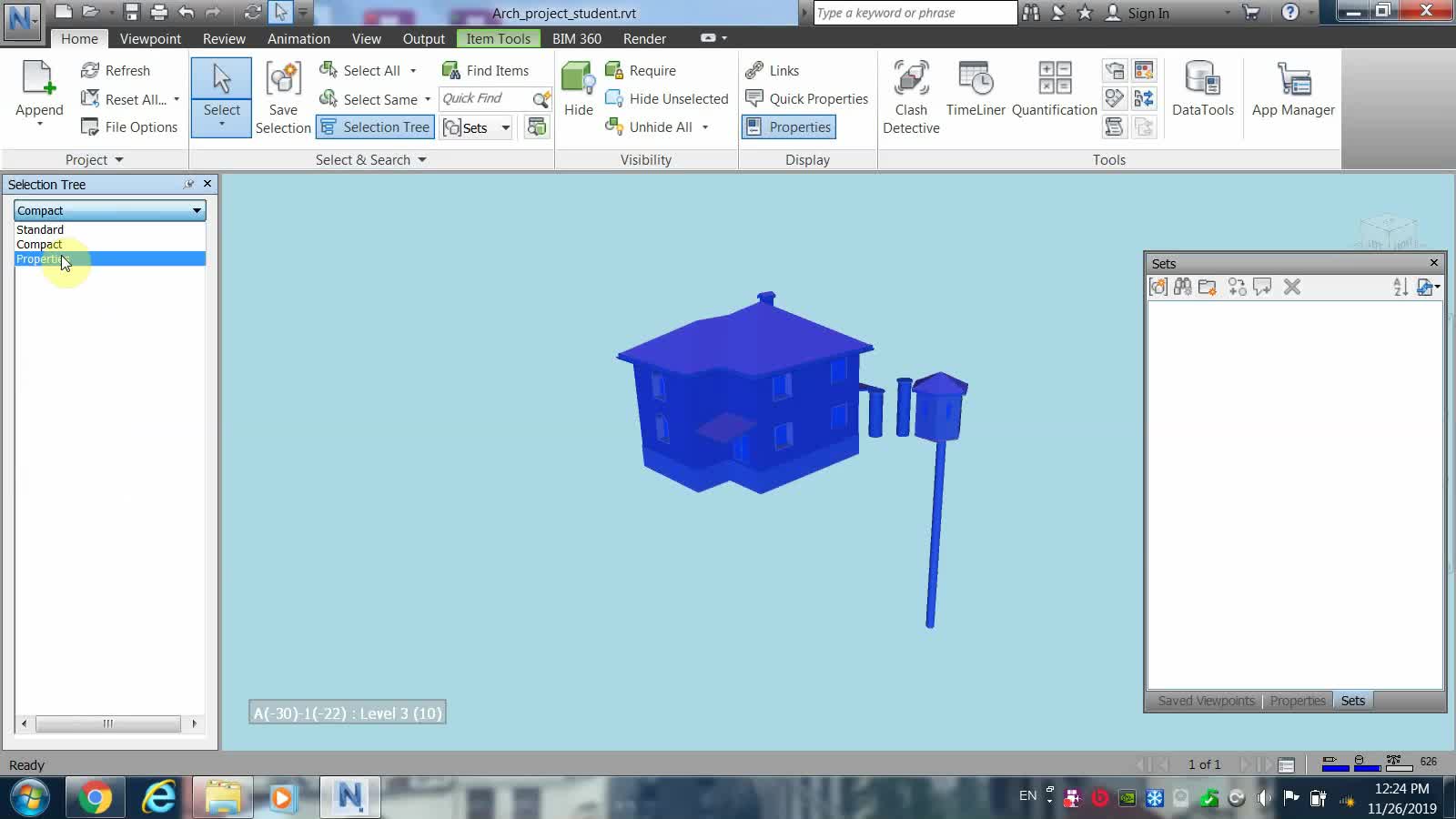Sort sets alphabetically with A-Z icon

pos(1400,287)
